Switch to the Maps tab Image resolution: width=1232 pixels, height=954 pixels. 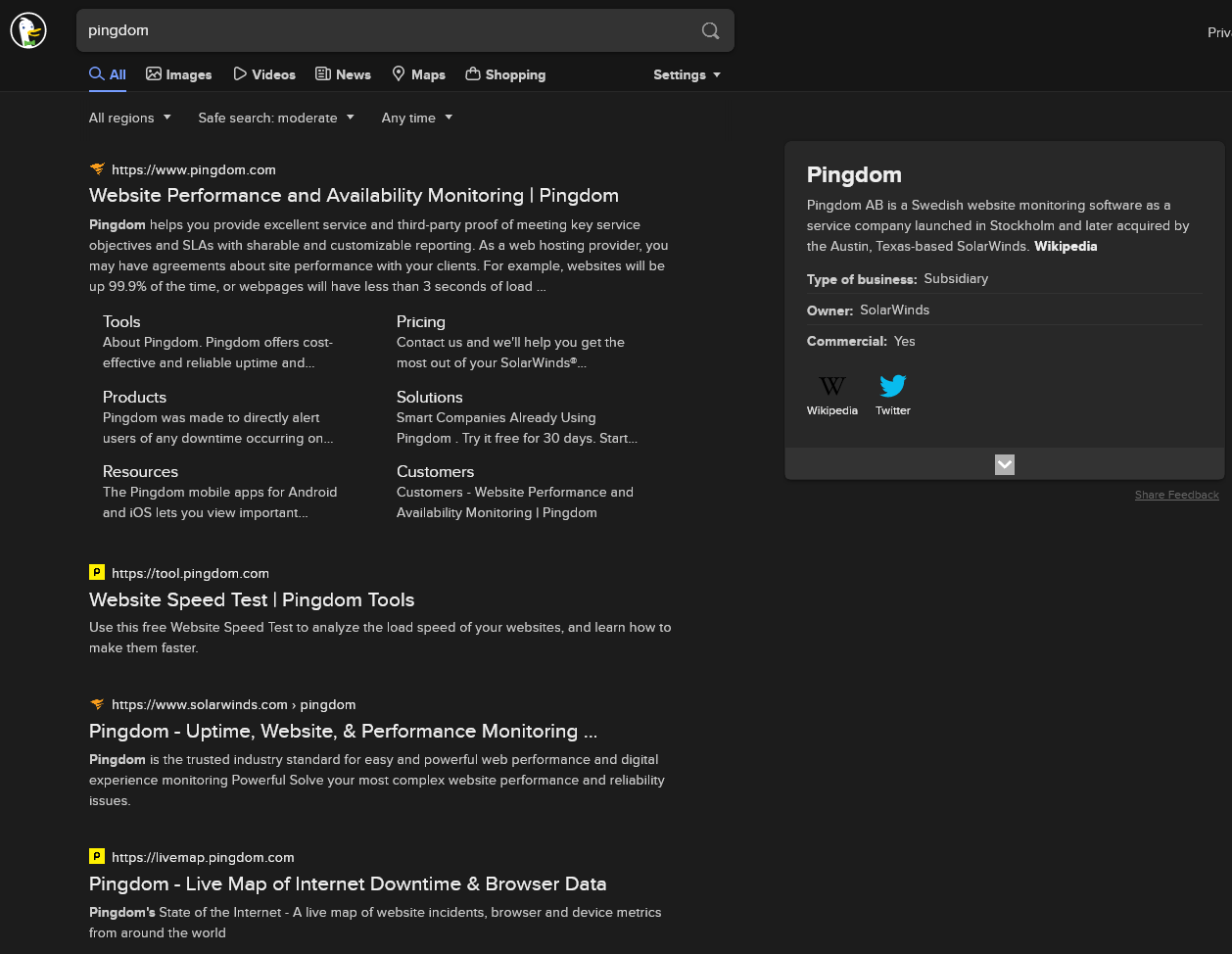click(x=419, y=74)
